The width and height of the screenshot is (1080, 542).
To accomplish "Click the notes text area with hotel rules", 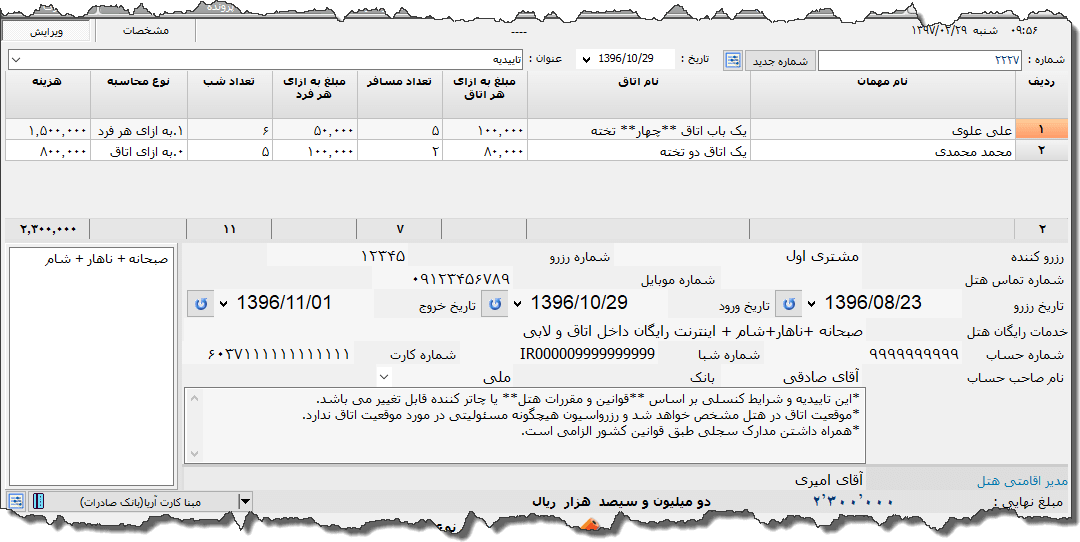I will [x=525, y=425].
